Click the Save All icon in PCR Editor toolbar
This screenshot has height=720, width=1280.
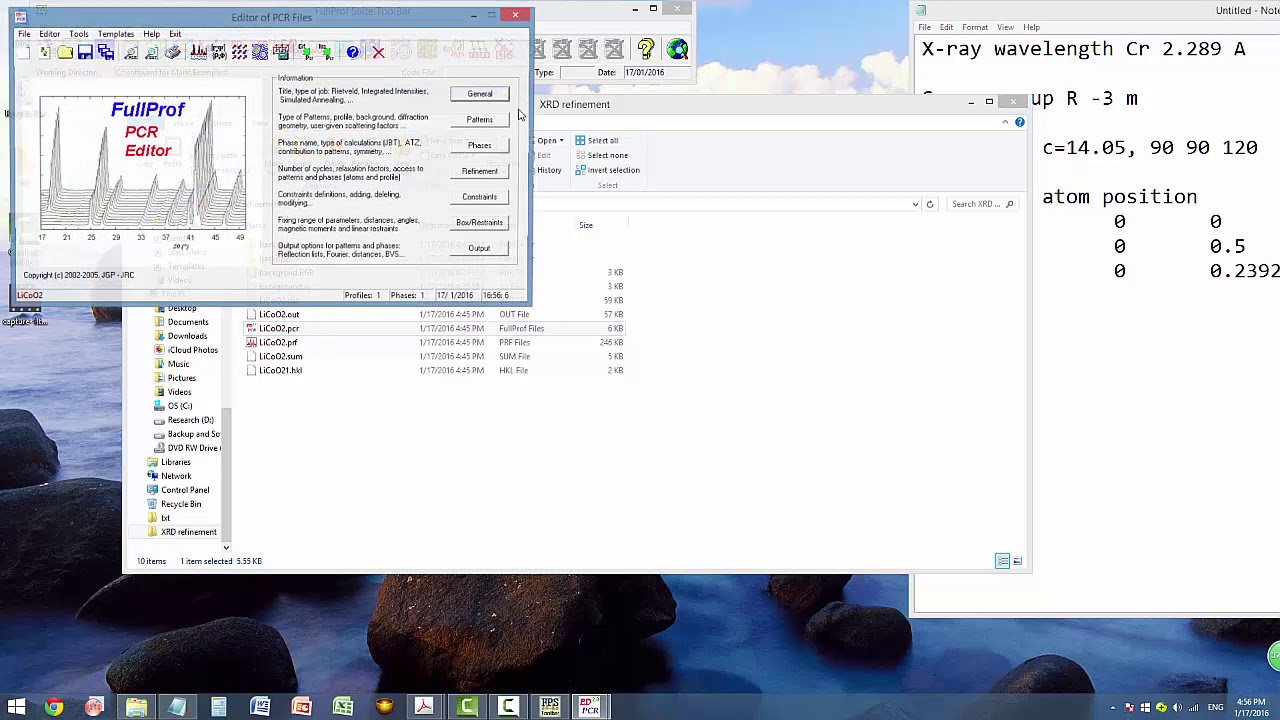[106, 52]
